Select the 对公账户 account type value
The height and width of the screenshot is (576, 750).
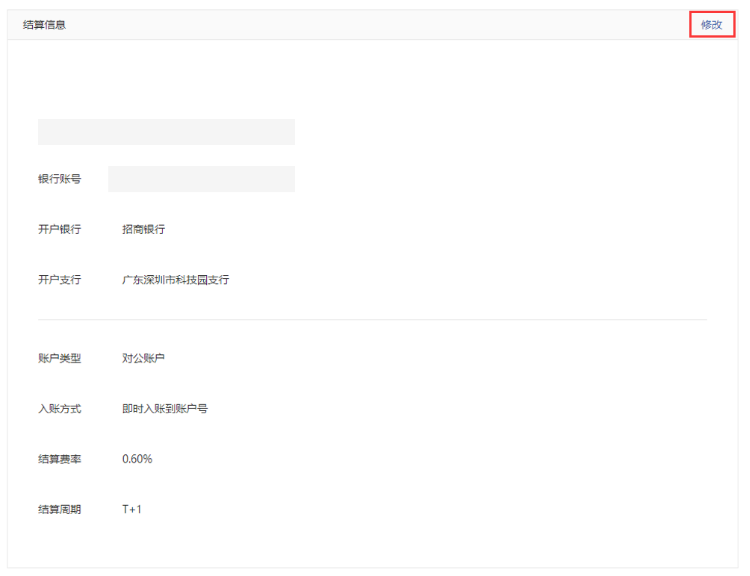(x=143, y=358)
